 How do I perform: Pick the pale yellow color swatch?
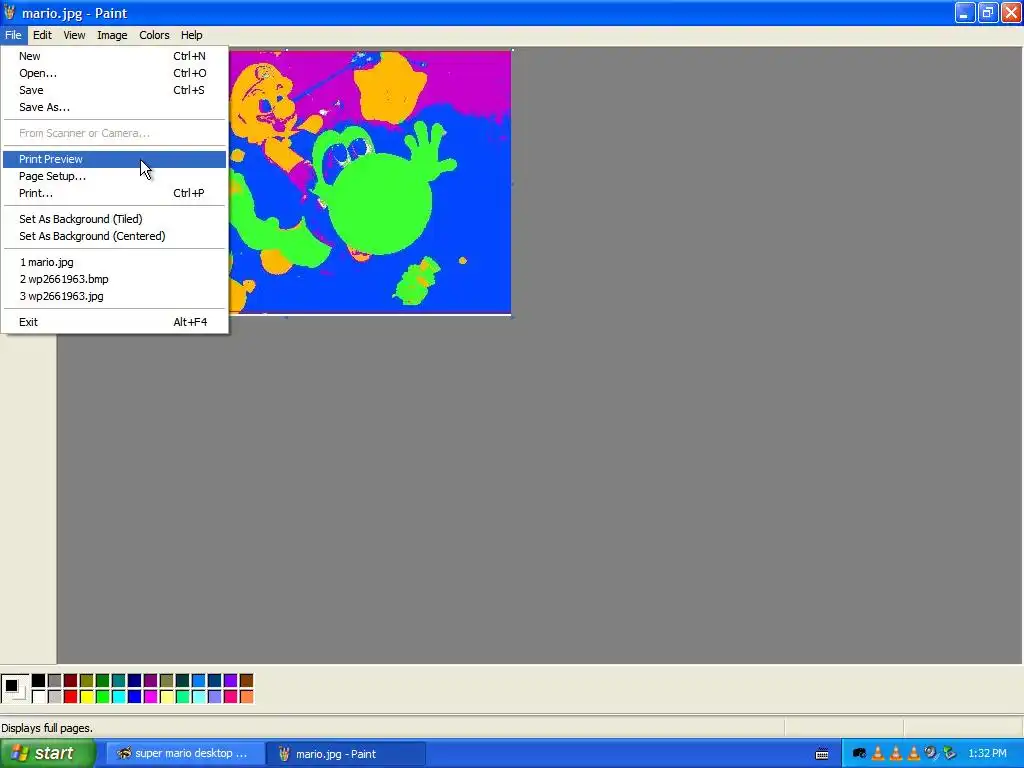167,697
